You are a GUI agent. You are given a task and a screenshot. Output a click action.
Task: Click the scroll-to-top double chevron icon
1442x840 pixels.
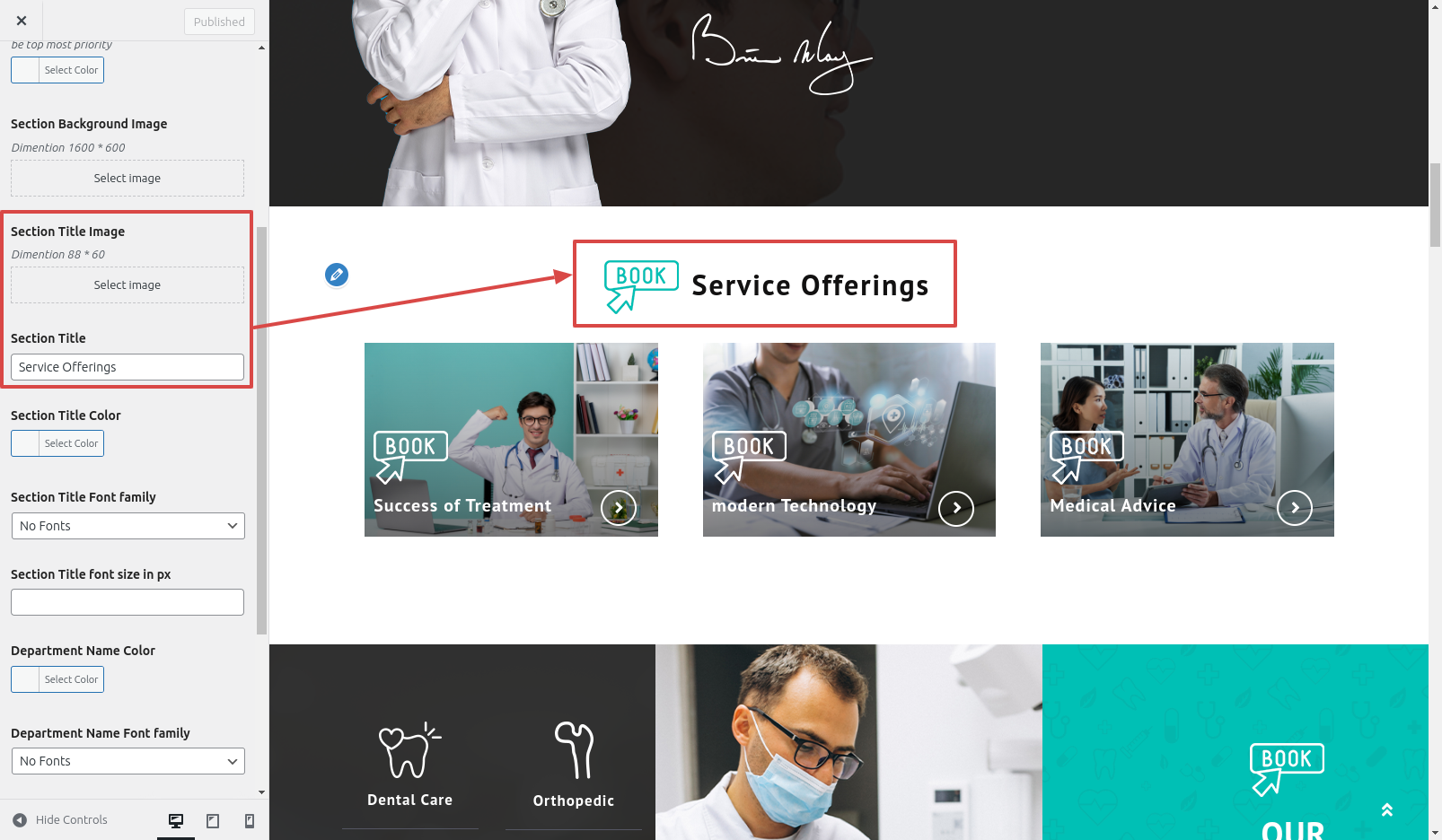[1387, 809]
